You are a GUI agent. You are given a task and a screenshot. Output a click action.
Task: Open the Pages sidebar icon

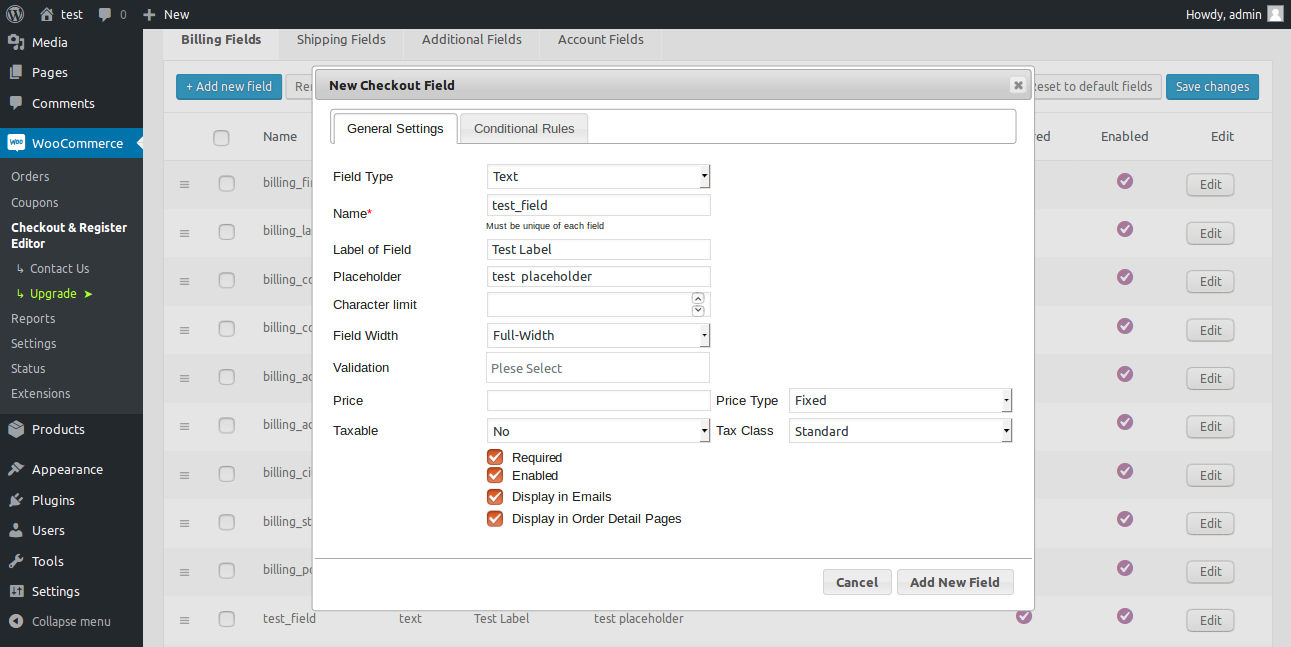(x=16, y=72)
